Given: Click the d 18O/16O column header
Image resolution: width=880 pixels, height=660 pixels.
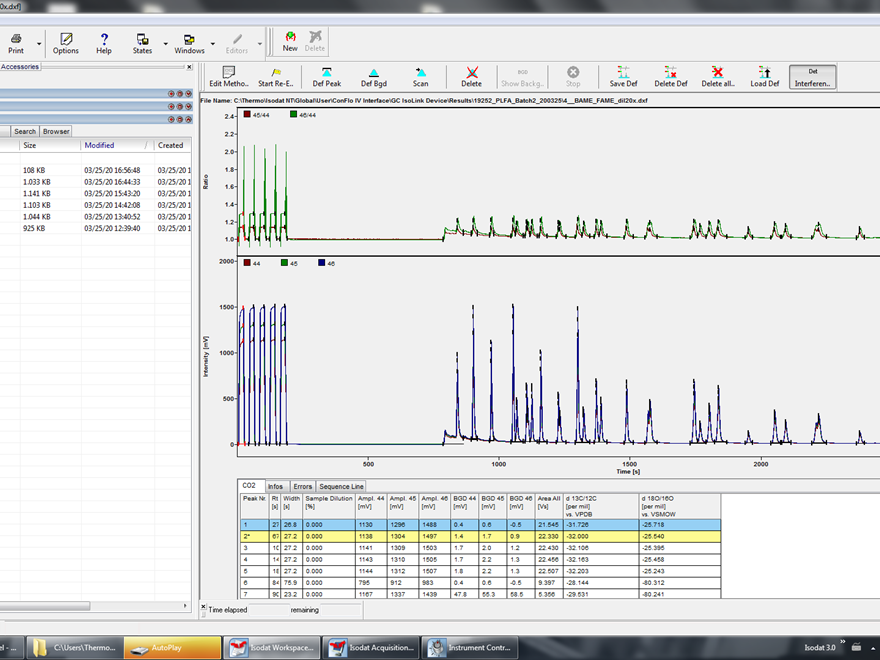Looking at the screenshot, I should [x=680, y=506].
